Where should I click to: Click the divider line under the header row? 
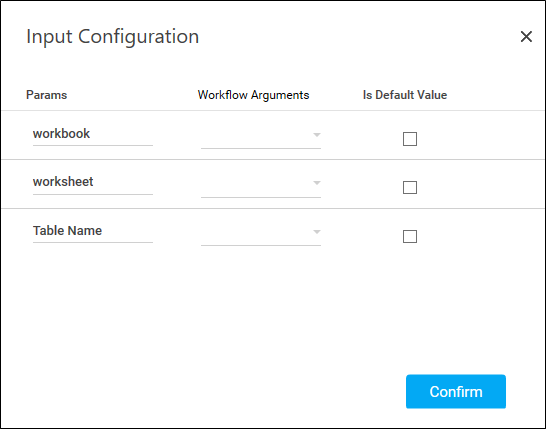(273, 111)
